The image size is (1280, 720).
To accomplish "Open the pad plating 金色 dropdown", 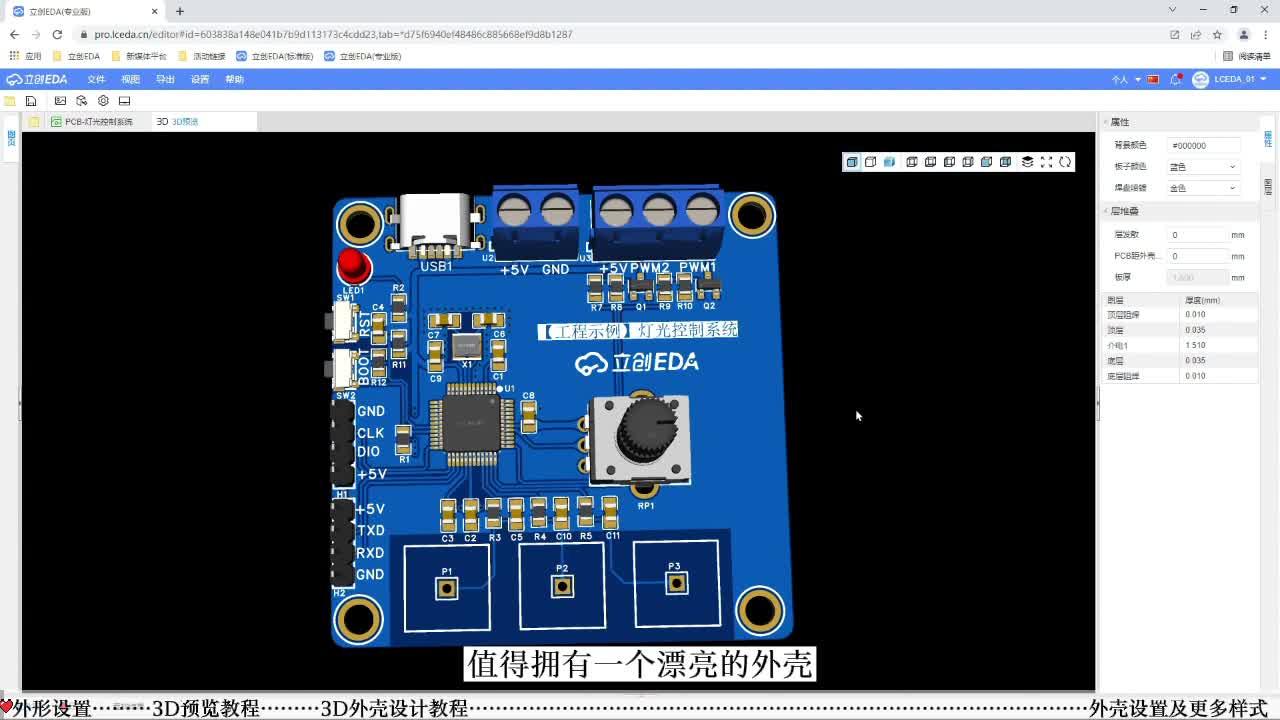I will click(x=1204, y=188).
